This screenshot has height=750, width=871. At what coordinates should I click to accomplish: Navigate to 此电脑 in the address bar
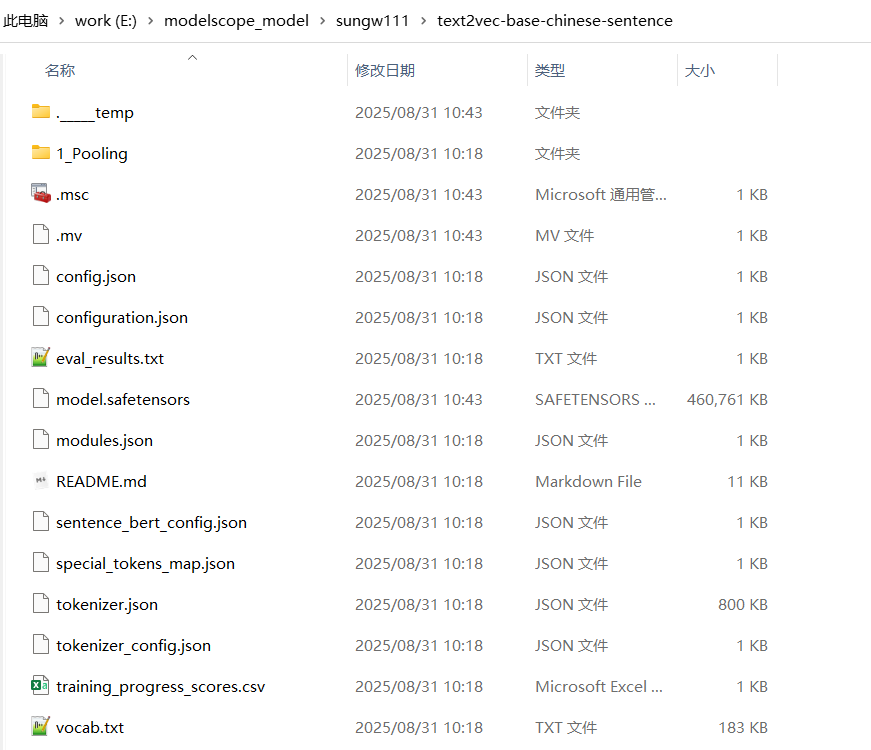tap(26, 21)
